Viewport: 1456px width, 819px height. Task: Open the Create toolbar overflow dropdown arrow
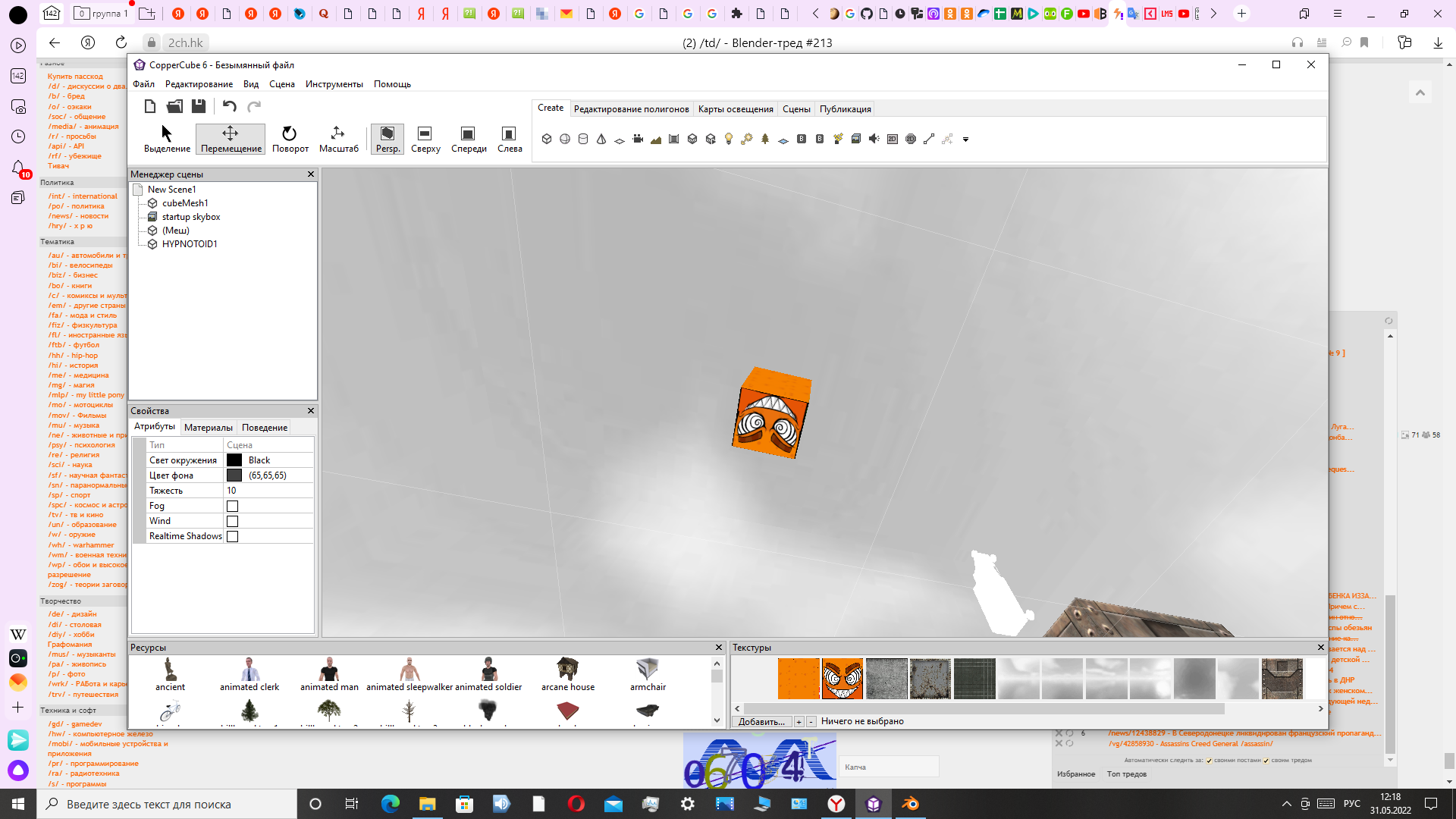[965, 140]
